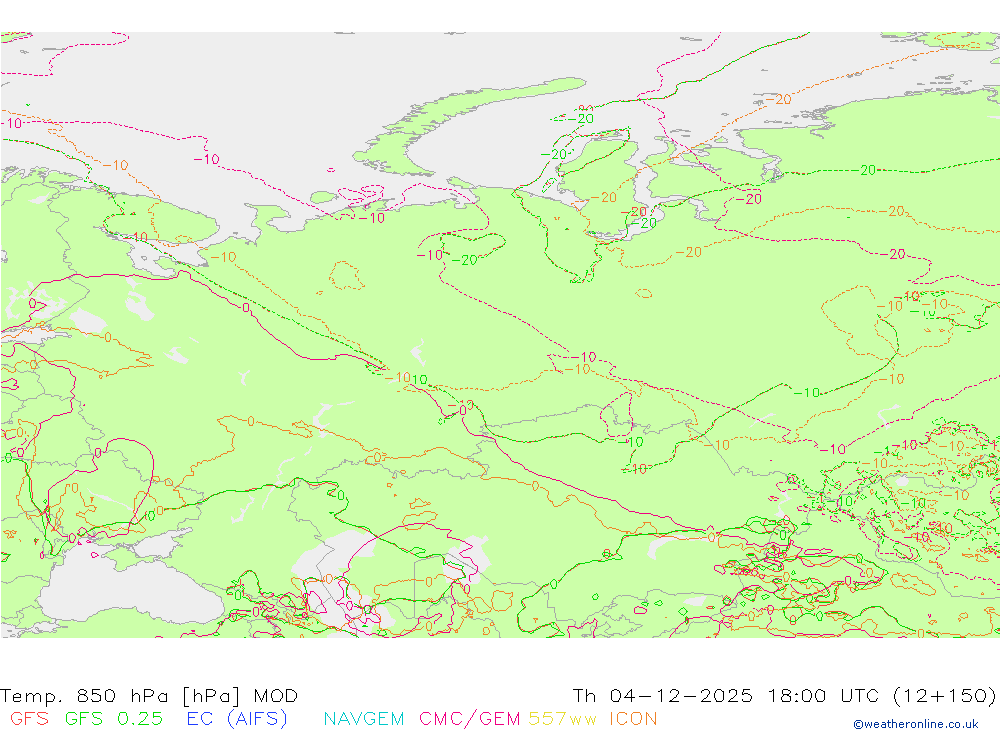This screenshot has width=1000, height=733.
Task: Click the CMC/GEM legend label
Action: pos(469,719)
